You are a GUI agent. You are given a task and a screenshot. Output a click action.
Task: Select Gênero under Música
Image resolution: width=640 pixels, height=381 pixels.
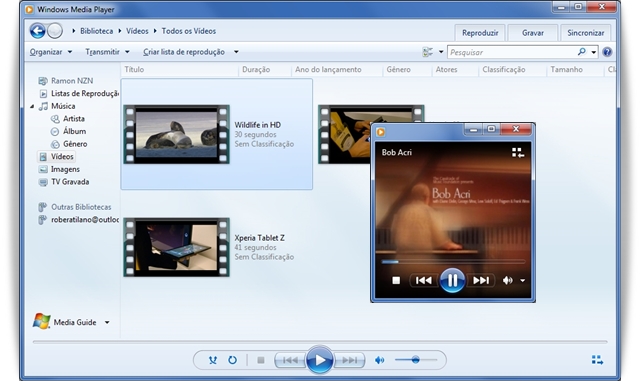(x=69, y=144)
